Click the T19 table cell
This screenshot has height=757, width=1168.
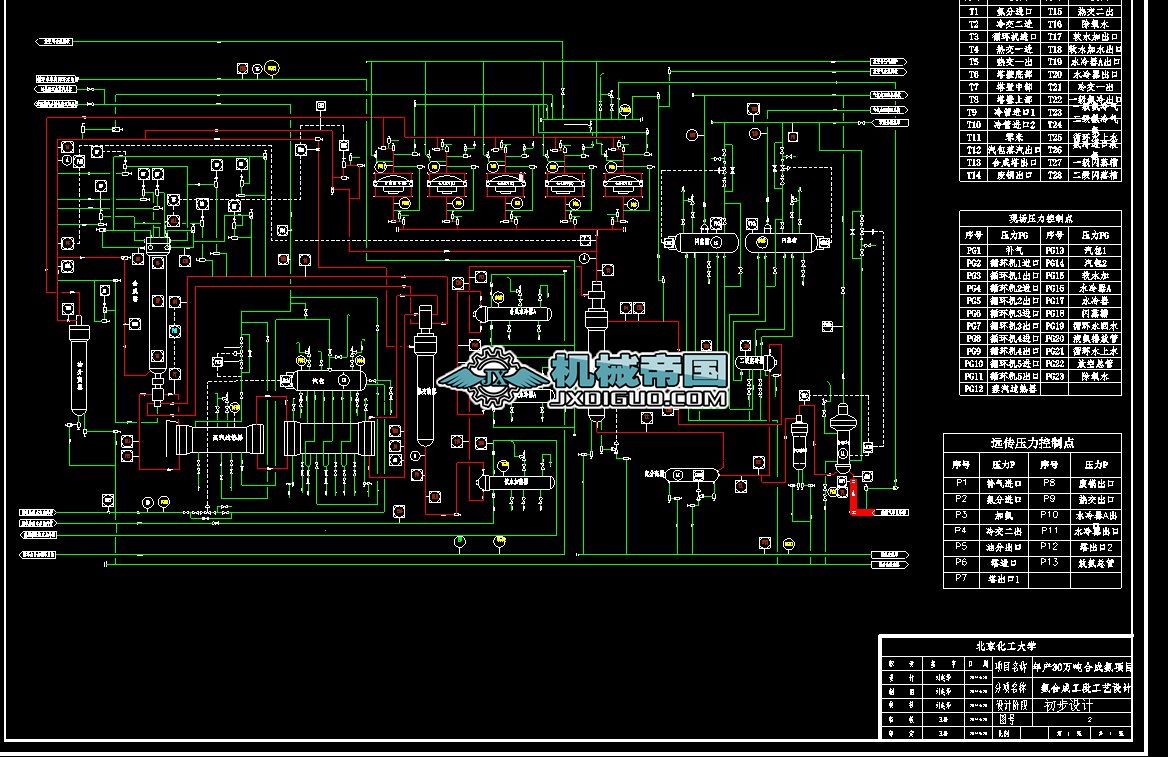1055,62
